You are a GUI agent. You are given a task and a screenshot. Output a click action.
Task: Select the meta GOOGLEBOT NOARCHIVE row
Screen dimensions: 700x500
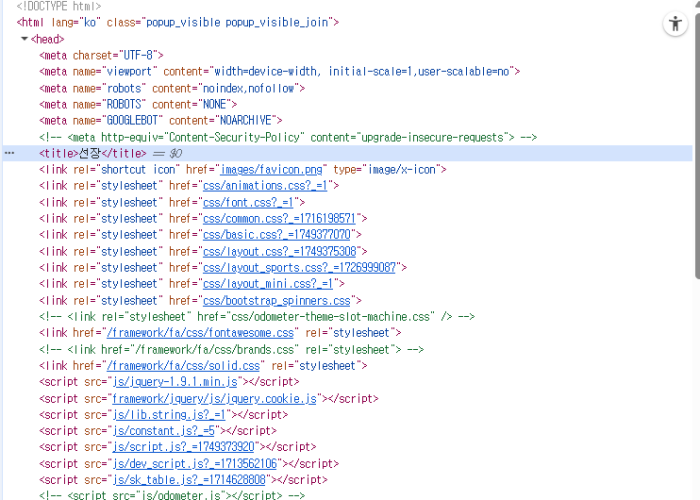coord(161,121)
